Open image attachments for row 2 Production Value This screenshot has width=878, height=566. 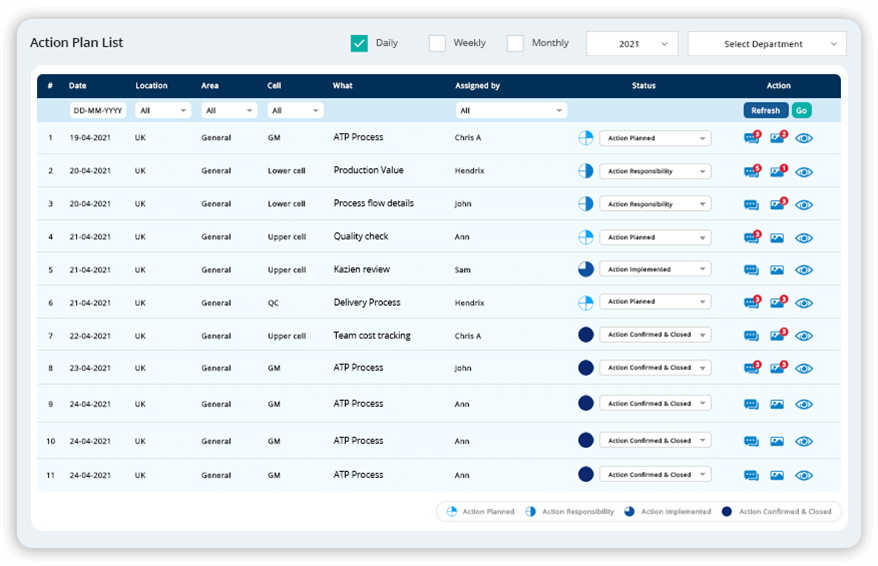point(777,171)
